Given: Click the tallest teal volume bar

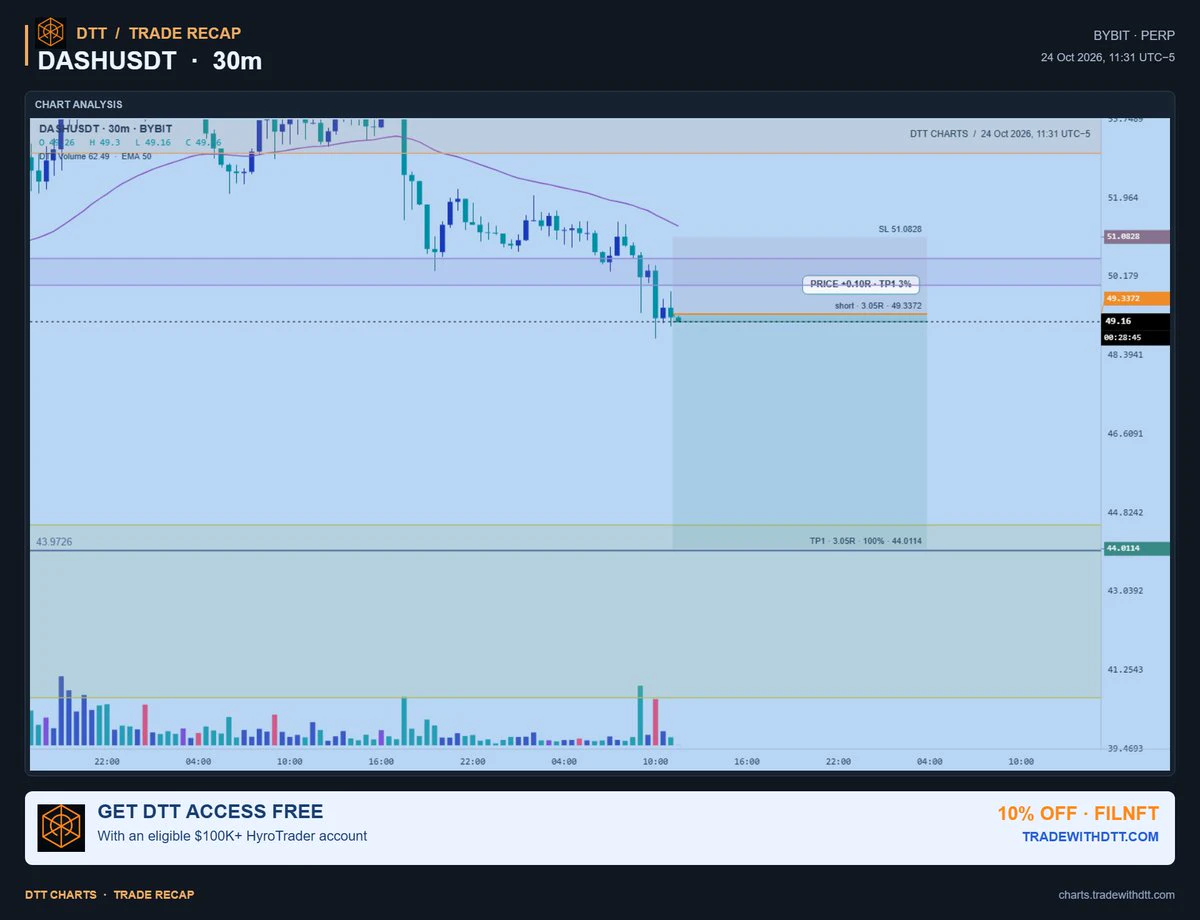Looking at the screenshot, I should pyautogui.click(x=639, y=715).
